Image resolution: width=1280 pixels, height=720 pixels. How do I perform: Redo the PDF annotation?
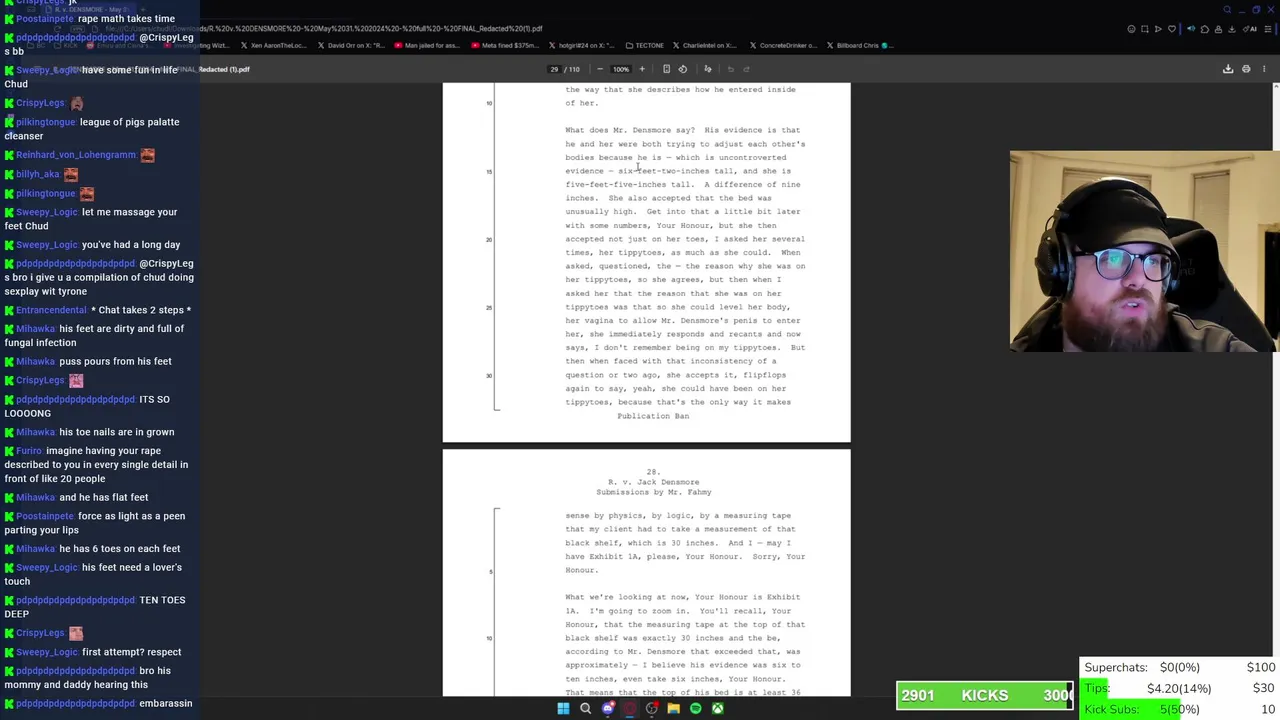[x=746, y=69]
